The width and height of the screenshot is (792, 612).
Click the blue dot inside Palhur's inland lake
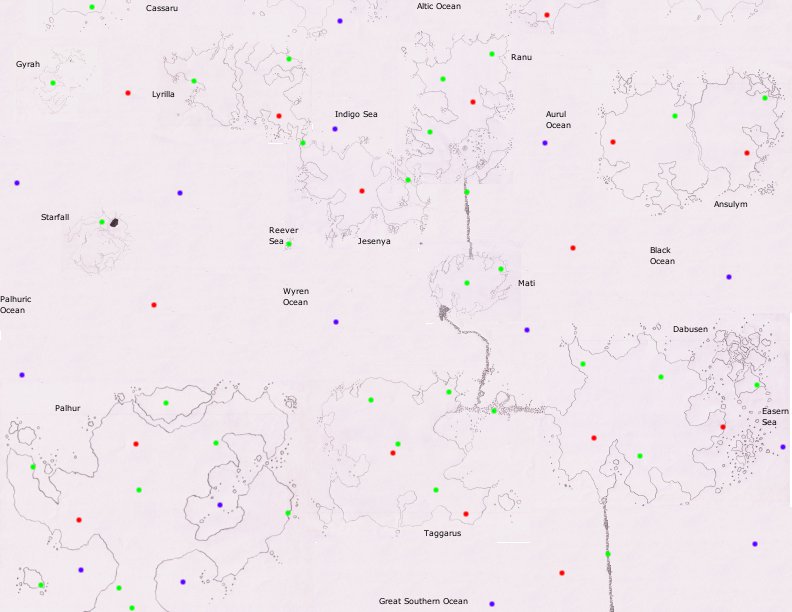pos(220,505)
